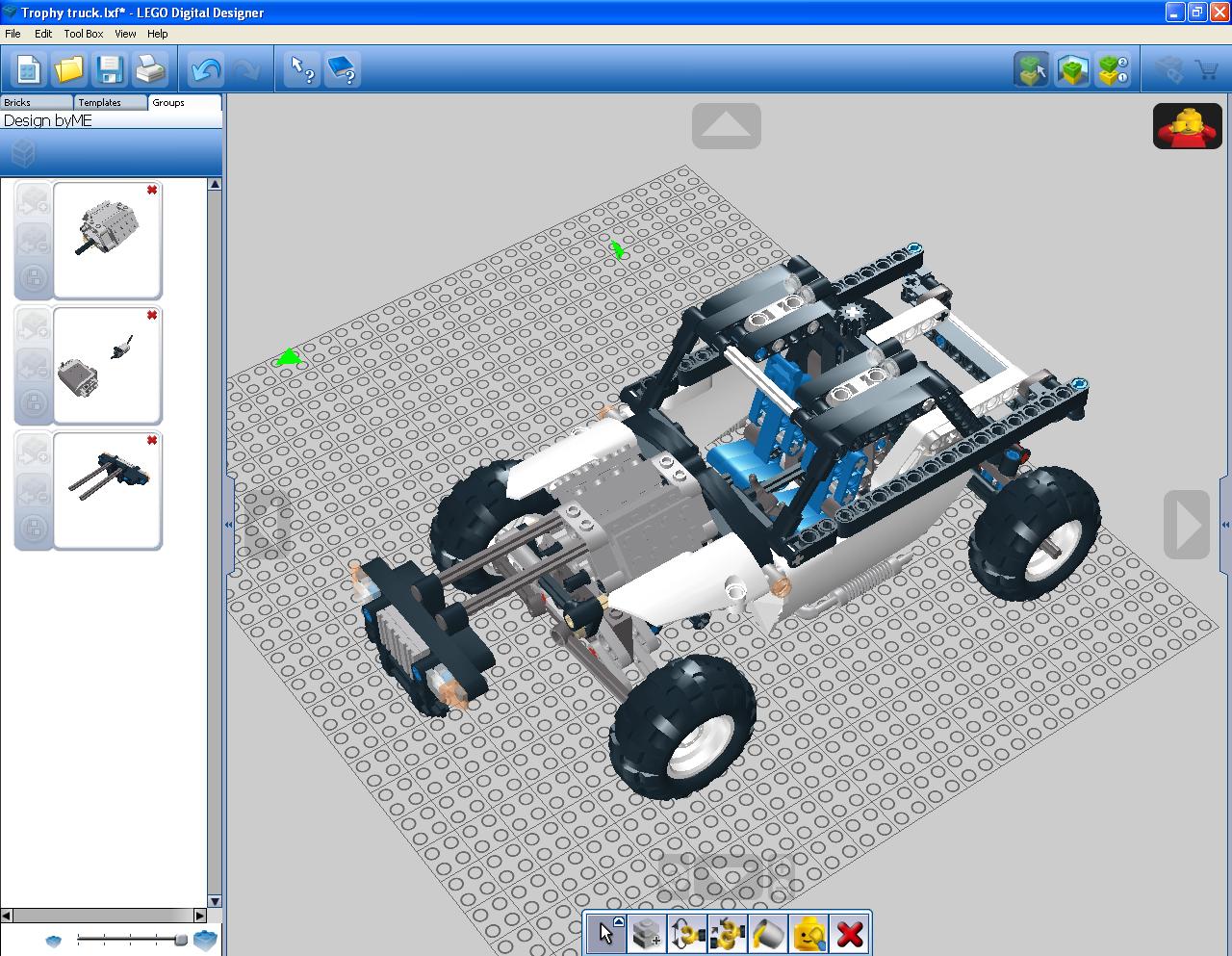Switch to Build mode

[1032, 69]
